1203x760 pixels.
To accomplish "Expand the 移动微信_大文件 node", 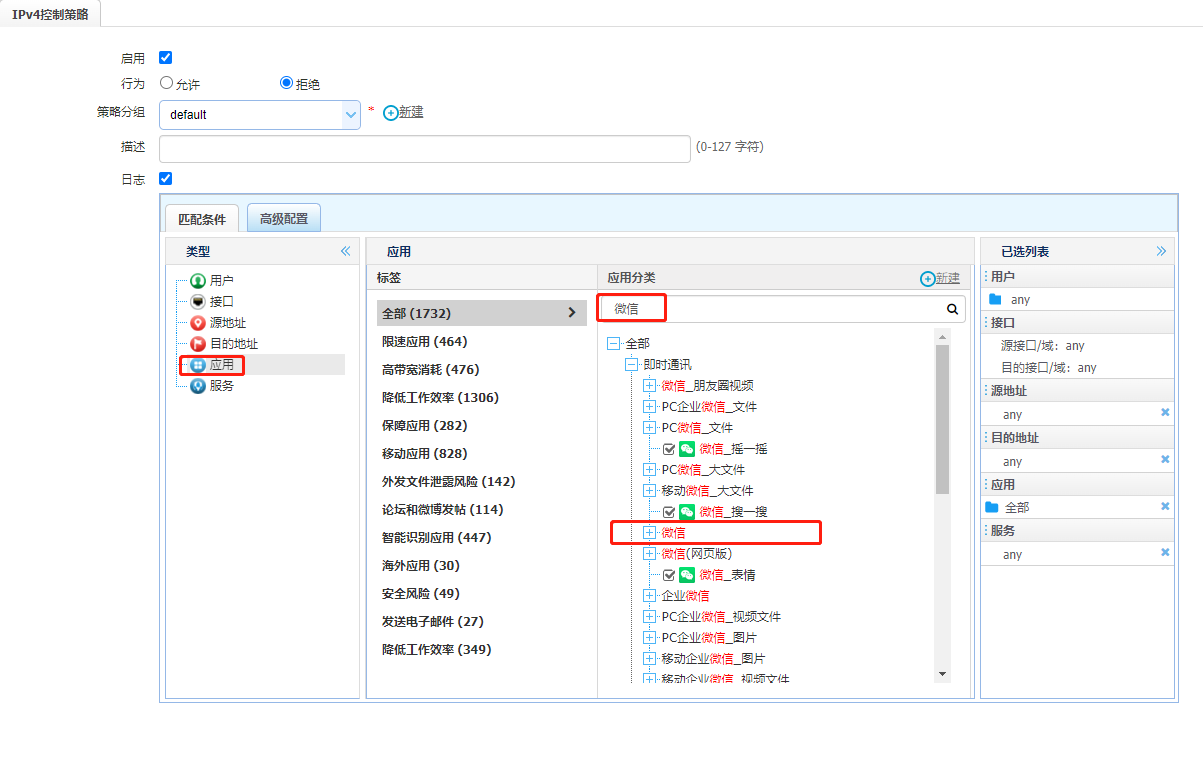I will point(649,491).
